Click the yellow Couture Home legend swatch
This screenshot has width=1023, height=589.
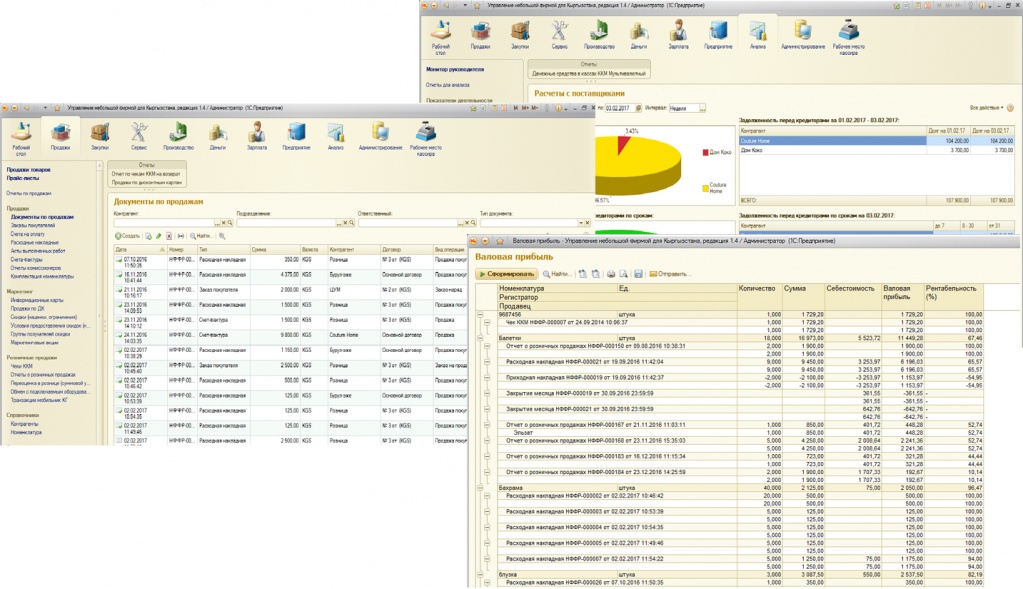coord(705,189)
